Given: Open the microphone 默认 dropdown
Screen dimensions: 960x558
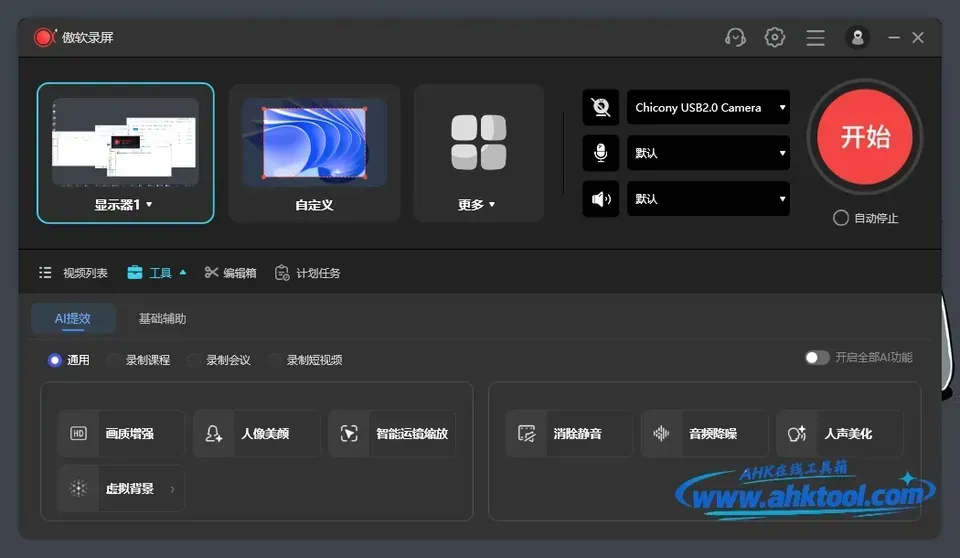Looking at the screenshot, I should click(x=708, y=153).
